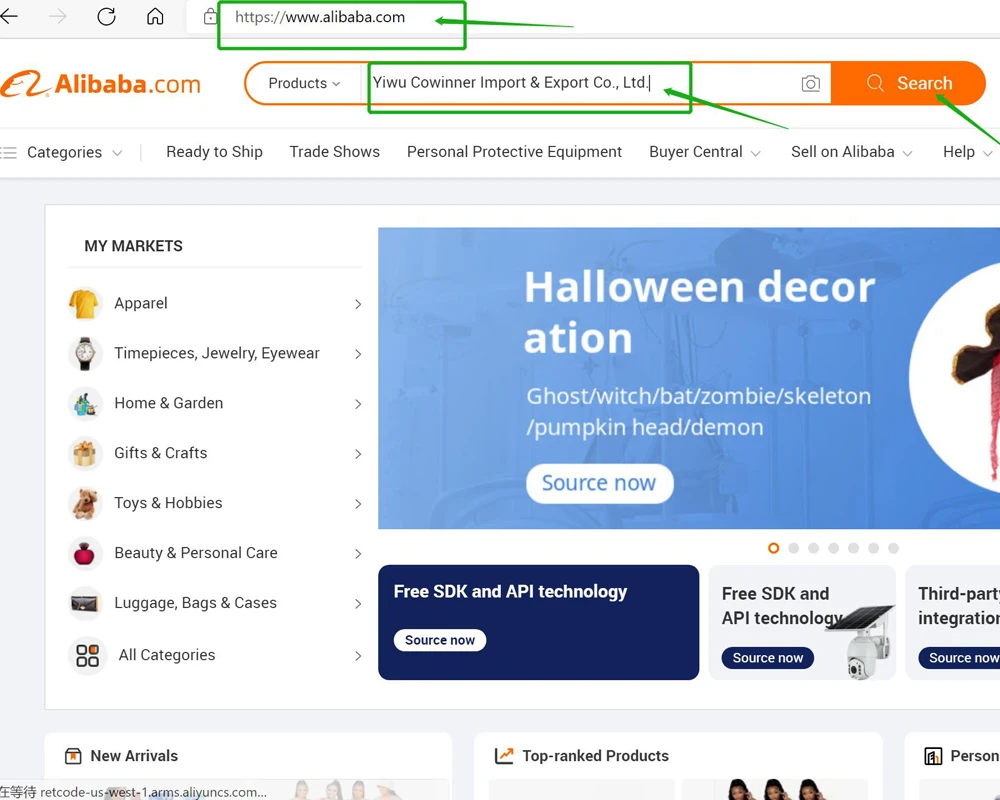The height and width of the screenshot is (800, 1000).
Task: Click the Categories hamburger list icon
Action: [x=9, y=152]
